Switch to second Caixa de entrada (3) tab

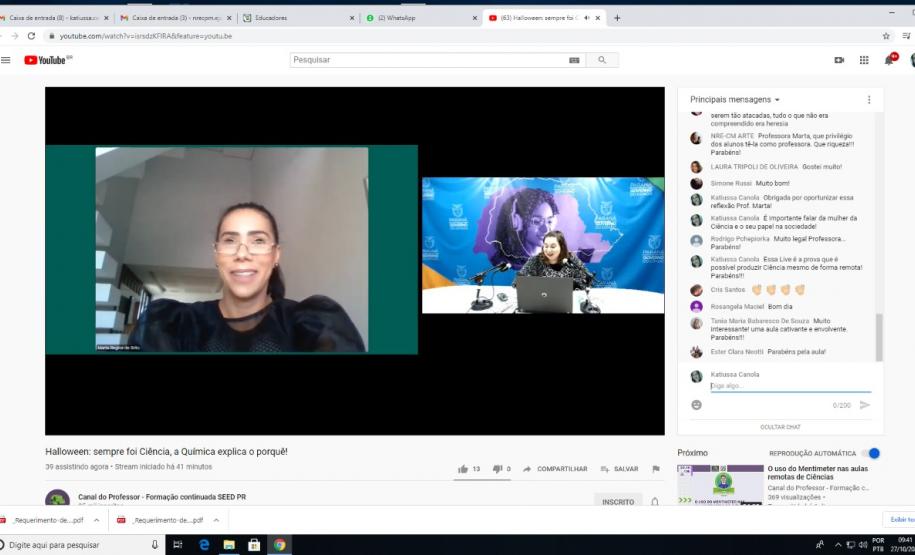pos(175,18)
